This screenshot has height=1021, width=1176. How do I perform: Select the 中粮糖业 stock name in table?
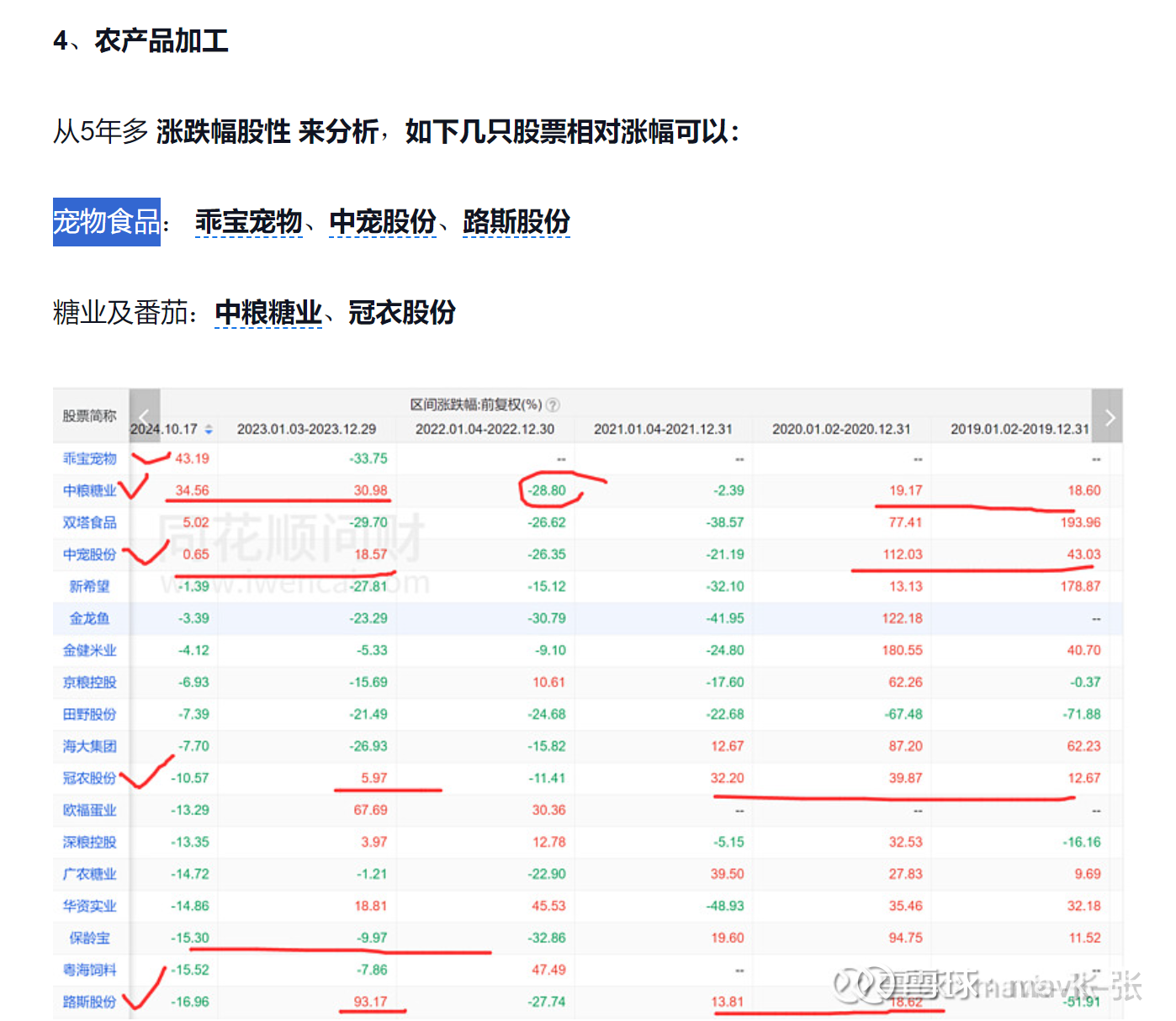tap(90, 490)
